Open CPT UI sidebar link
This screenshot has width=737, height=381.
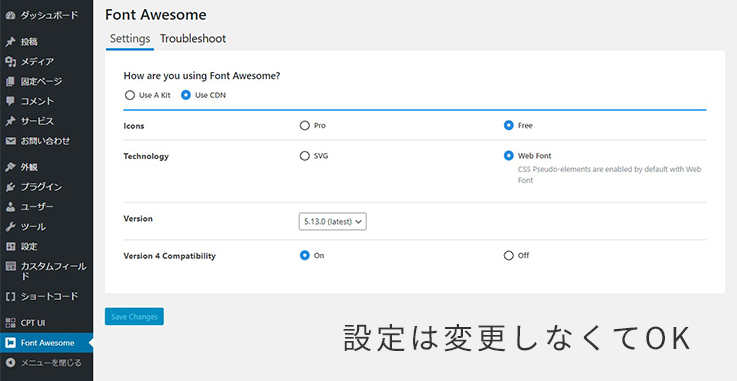33,323
